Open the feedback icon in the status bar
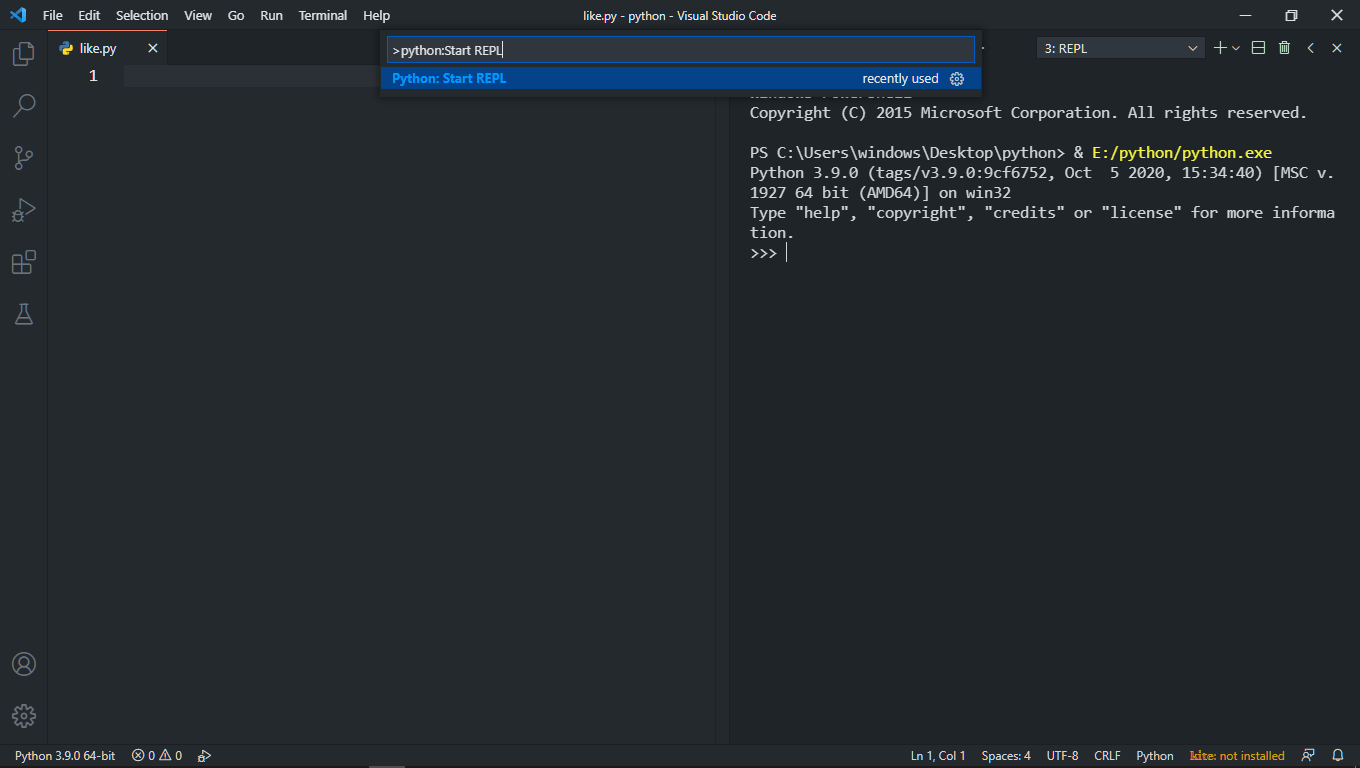 tap(1308, 756)
